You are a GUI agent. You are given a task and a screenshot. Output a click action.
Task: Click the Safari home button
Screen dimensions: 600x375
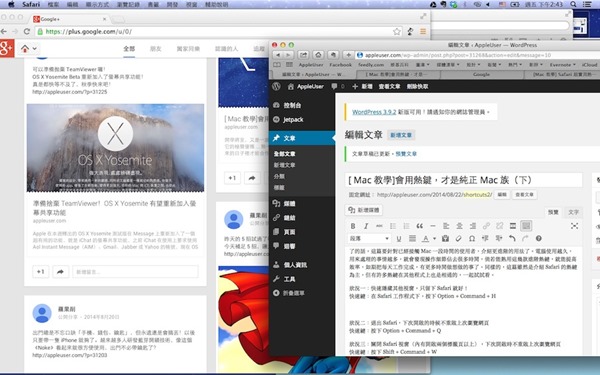point(318,55)
